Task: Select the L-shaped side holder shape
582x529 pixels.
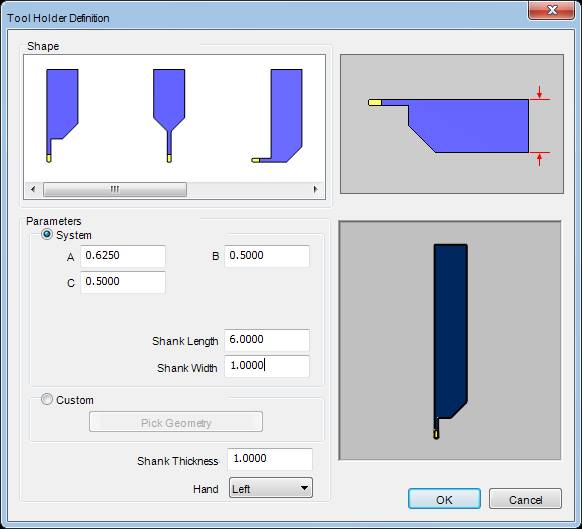Action: click(277, 115)
